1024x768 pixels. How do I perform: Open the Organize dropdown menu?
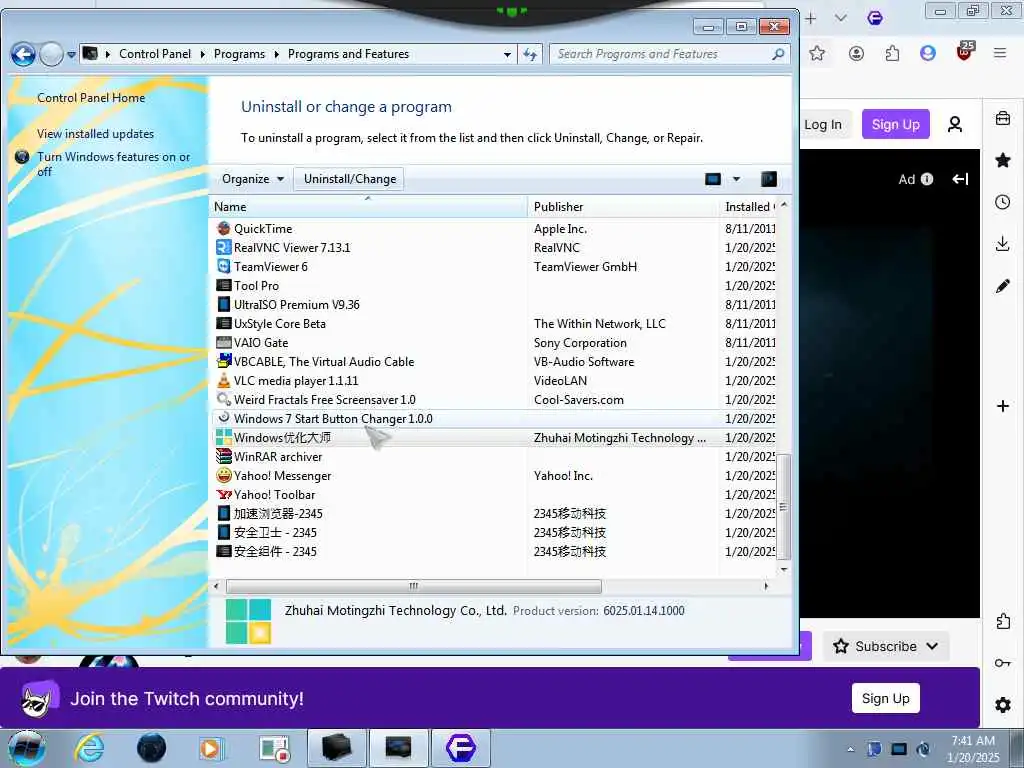252,179
